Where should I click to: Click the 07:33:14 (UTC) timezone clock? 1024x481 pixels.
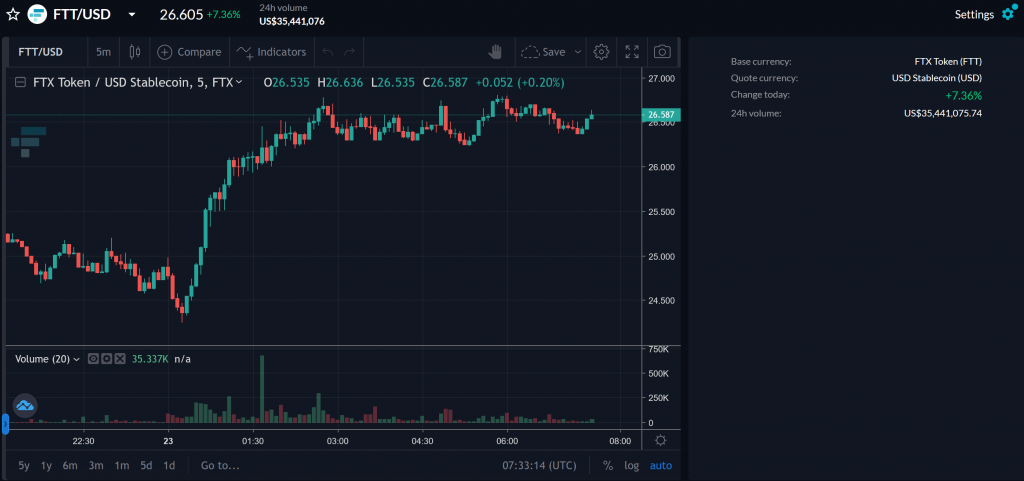(539, 465)
